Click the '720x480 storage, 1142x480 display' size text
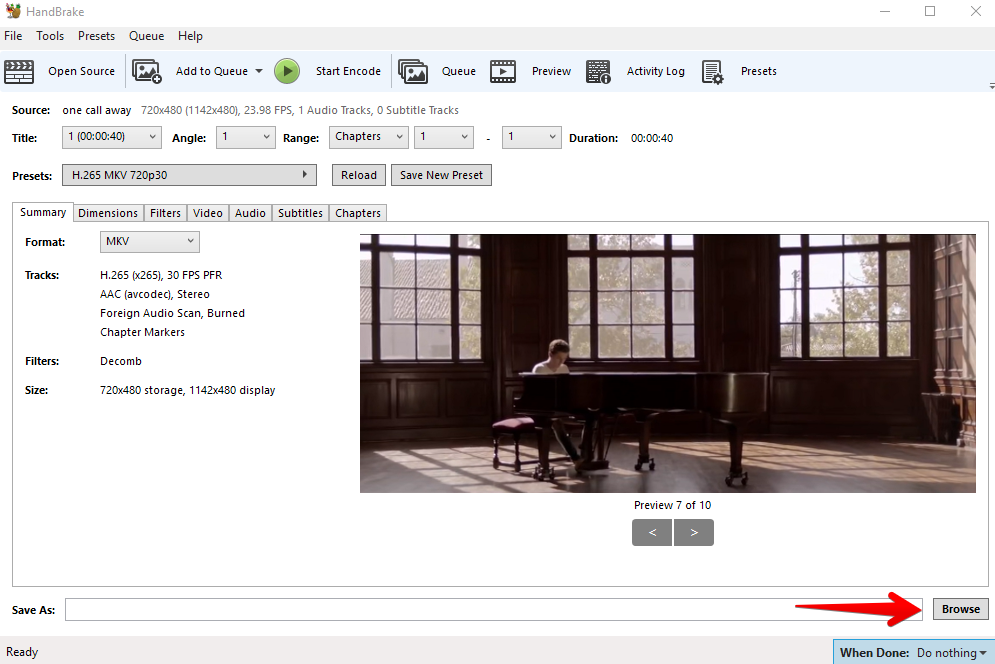The height and width of the screenshot is (664, 995). [188, 390]
